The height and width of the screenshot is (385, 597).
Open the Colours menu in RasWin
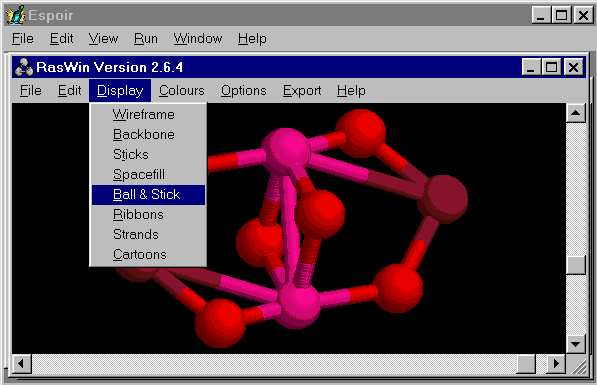(x=182, y=91)
